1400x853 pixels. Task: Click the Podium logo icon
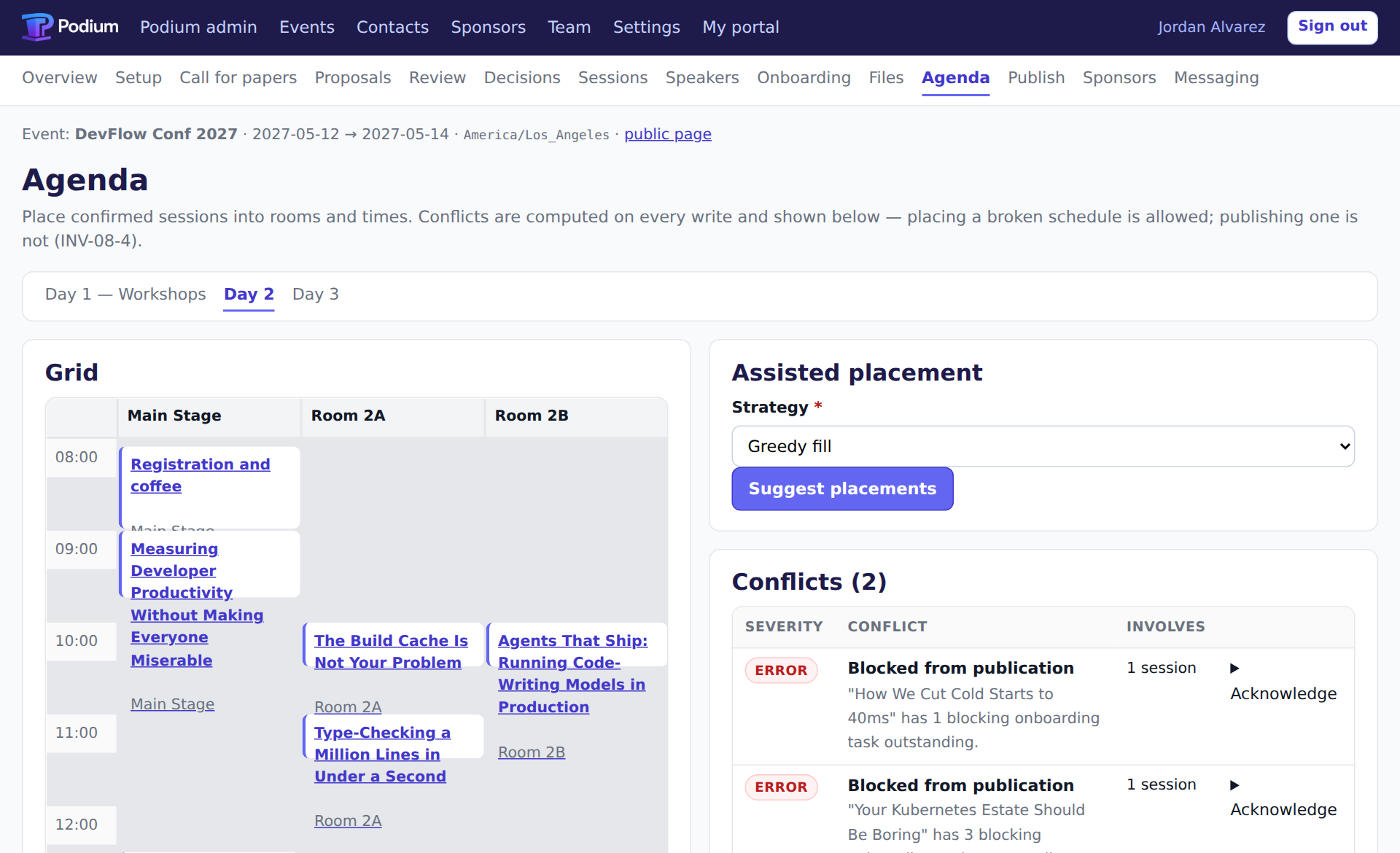(x=36, y=27)
